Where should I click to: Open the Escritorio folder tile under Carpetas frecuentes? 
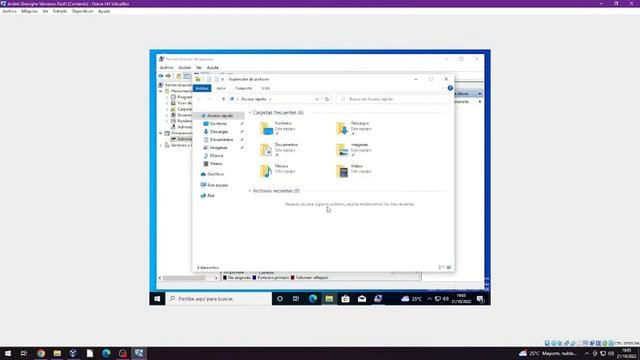(277, 128)
